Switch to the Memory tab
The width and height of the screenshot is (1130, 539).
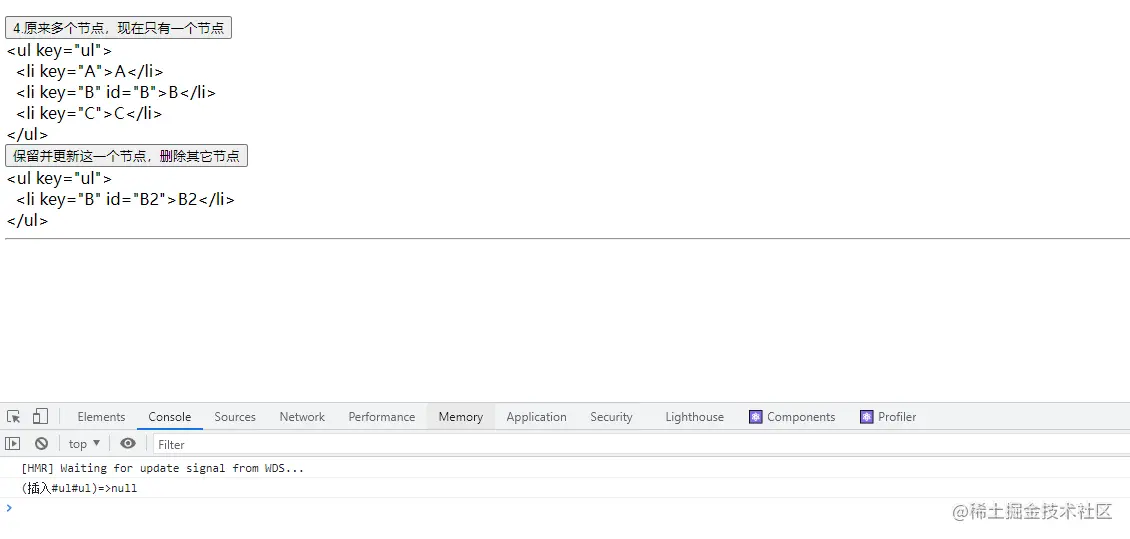(461, 416)
